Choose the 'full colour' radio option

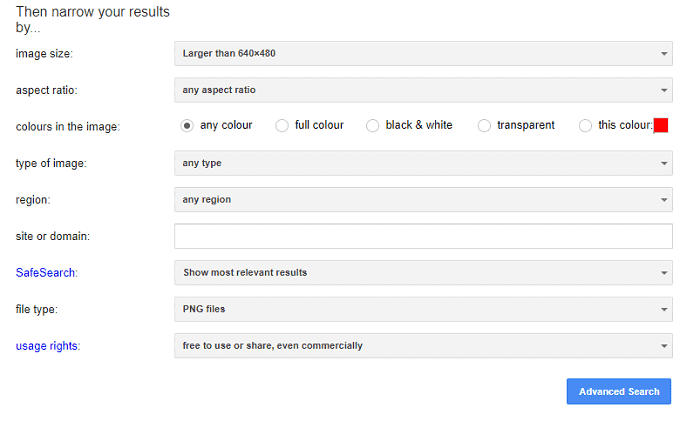coord(282,126)
